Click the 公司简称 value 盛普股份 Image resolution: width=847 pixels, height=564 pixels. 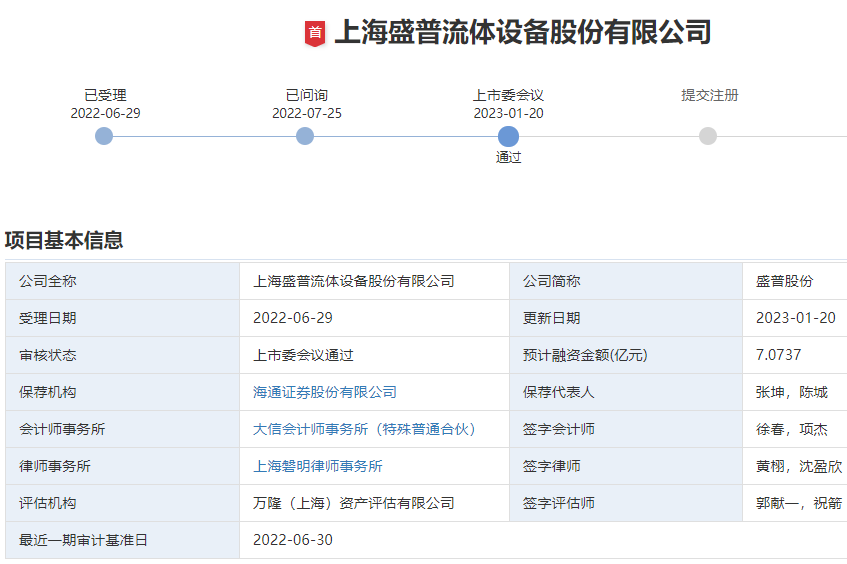pyautogui.click(x=784, y=281)
